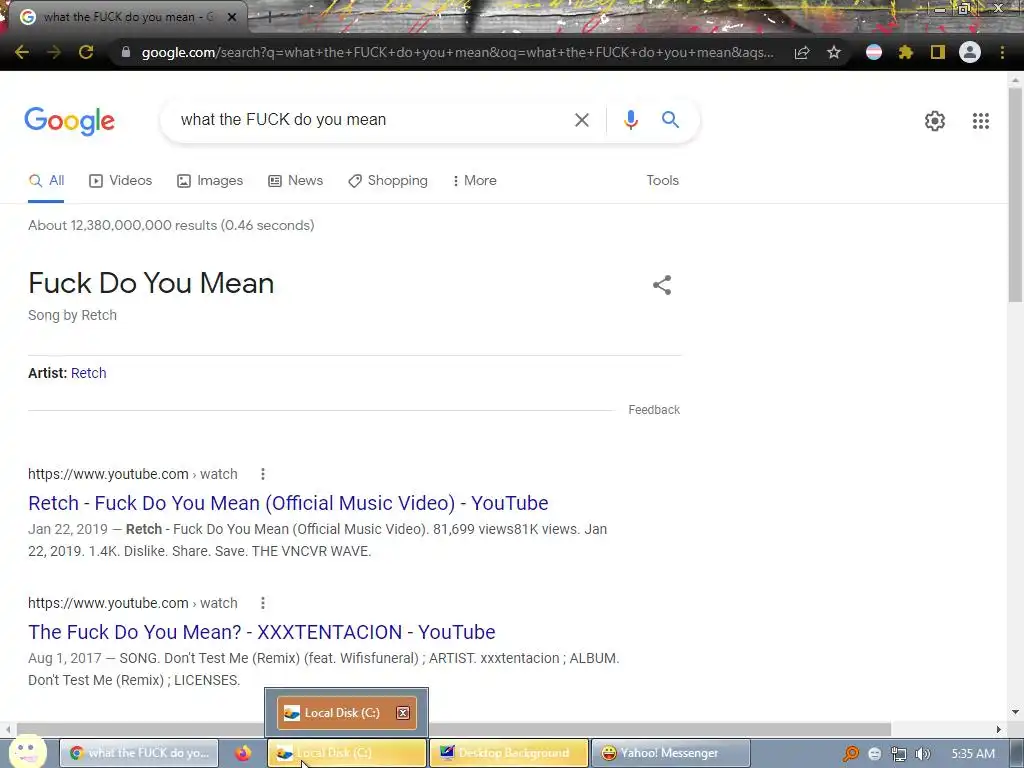Toggle Chrome side panel
The image size is (1024, 768).
coord(938,52)
